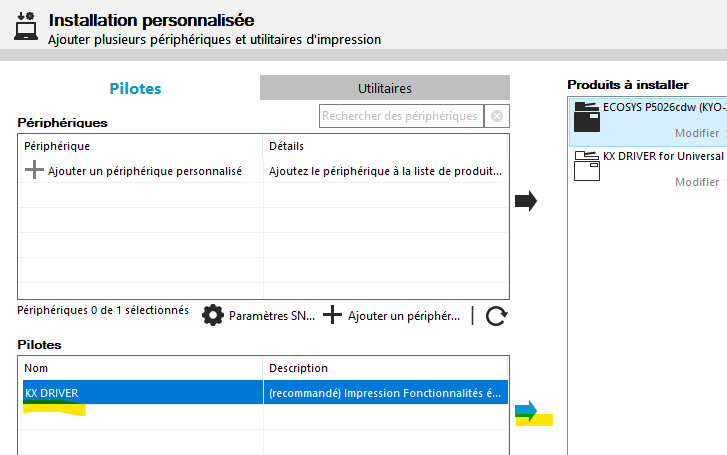
Task: Click the ECOSYS P5026cdw printer icon
Action: tap(585, 118)
